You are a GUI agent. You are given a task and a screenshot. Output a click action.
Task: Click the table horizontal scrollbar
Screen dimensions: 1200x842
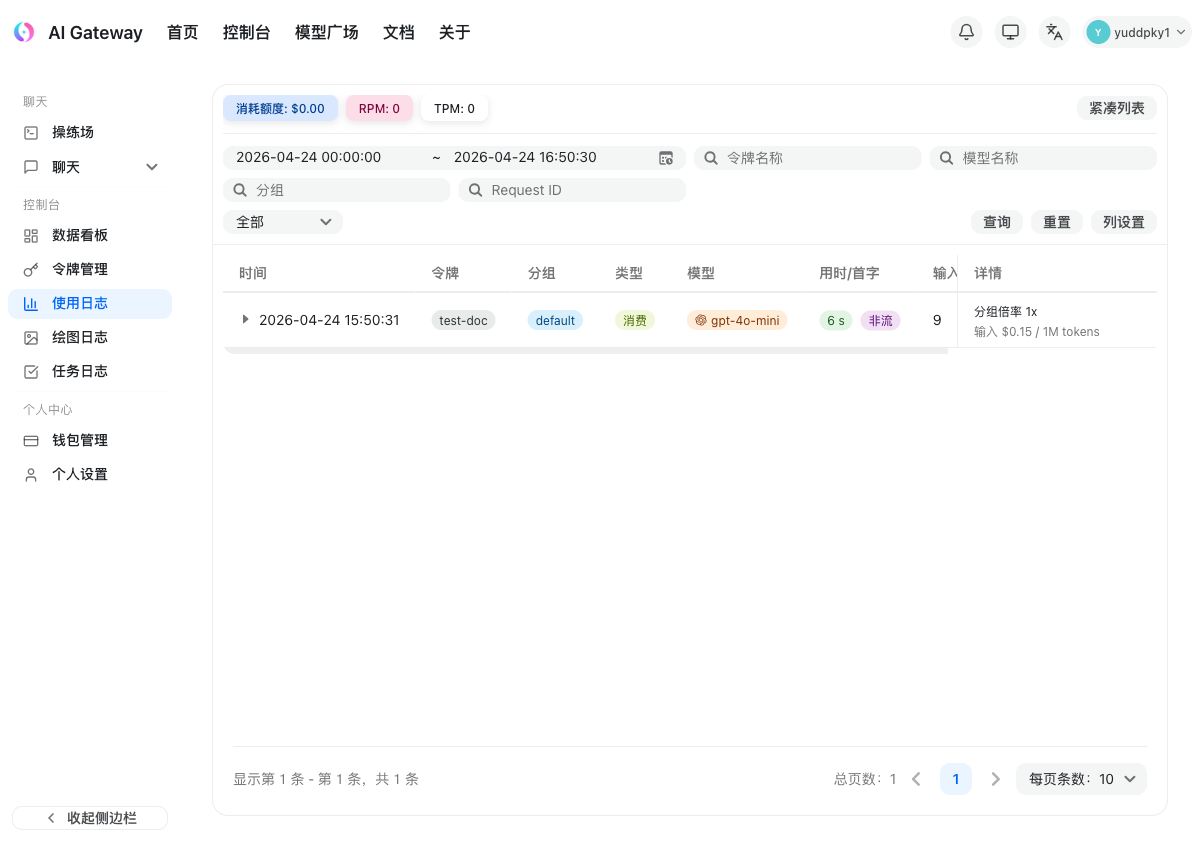coord(585,350)
